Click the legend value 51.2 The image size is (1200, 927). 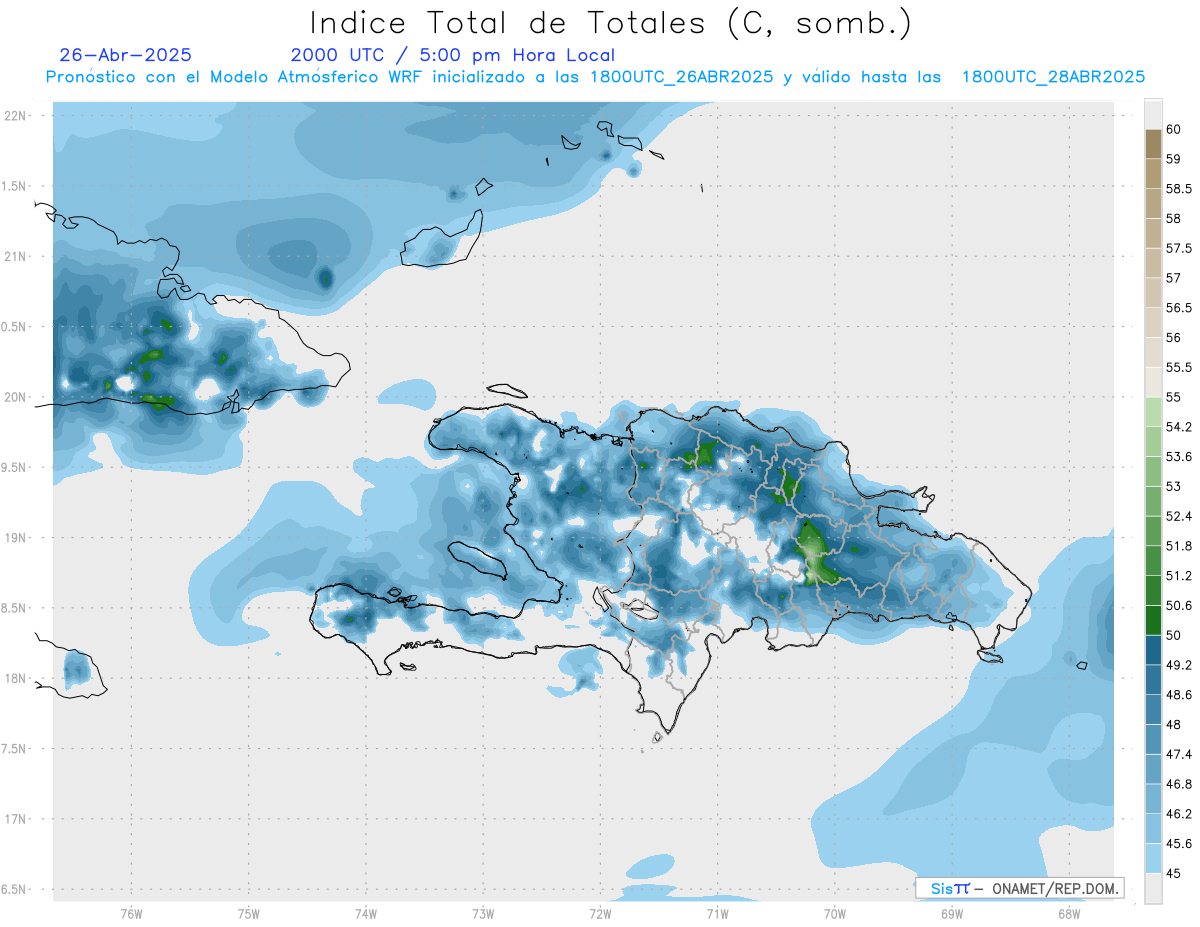1178,576
